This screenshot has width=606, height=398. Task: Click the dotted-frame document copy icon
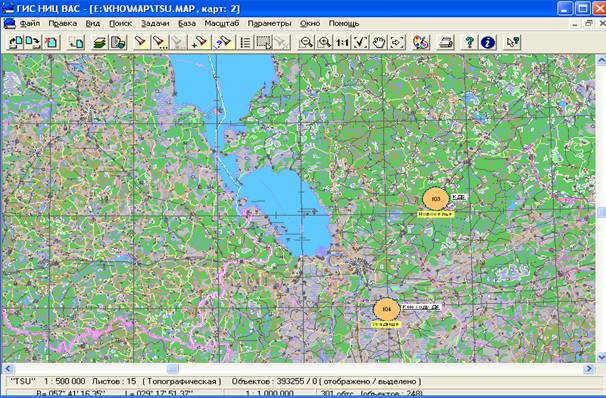click(x=76, y=42)
